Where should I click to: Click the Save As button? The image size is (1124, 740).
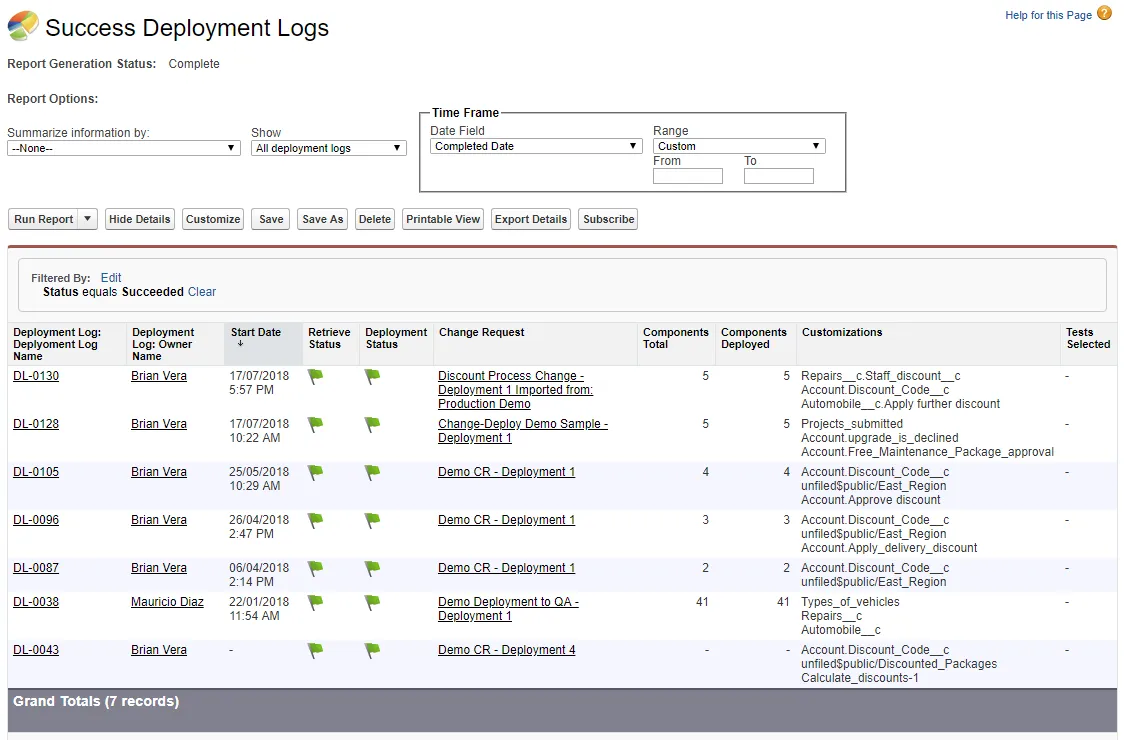[323, 219]
